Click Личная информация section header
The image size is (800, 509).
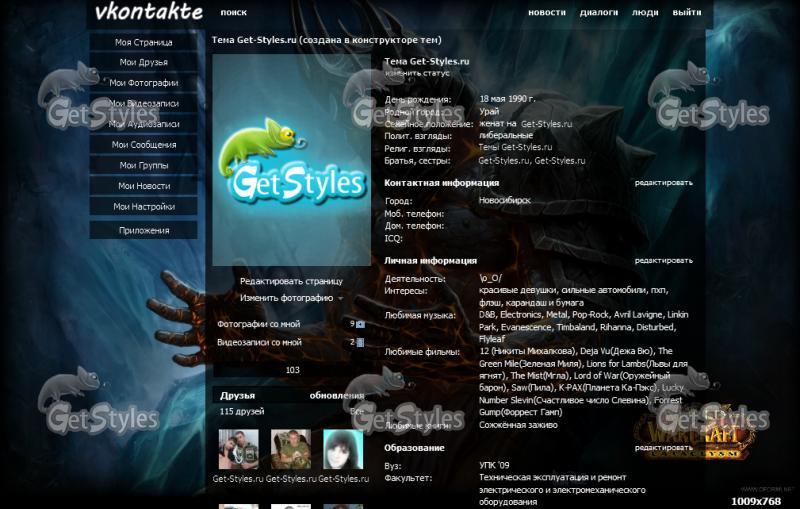coord(430,261)
